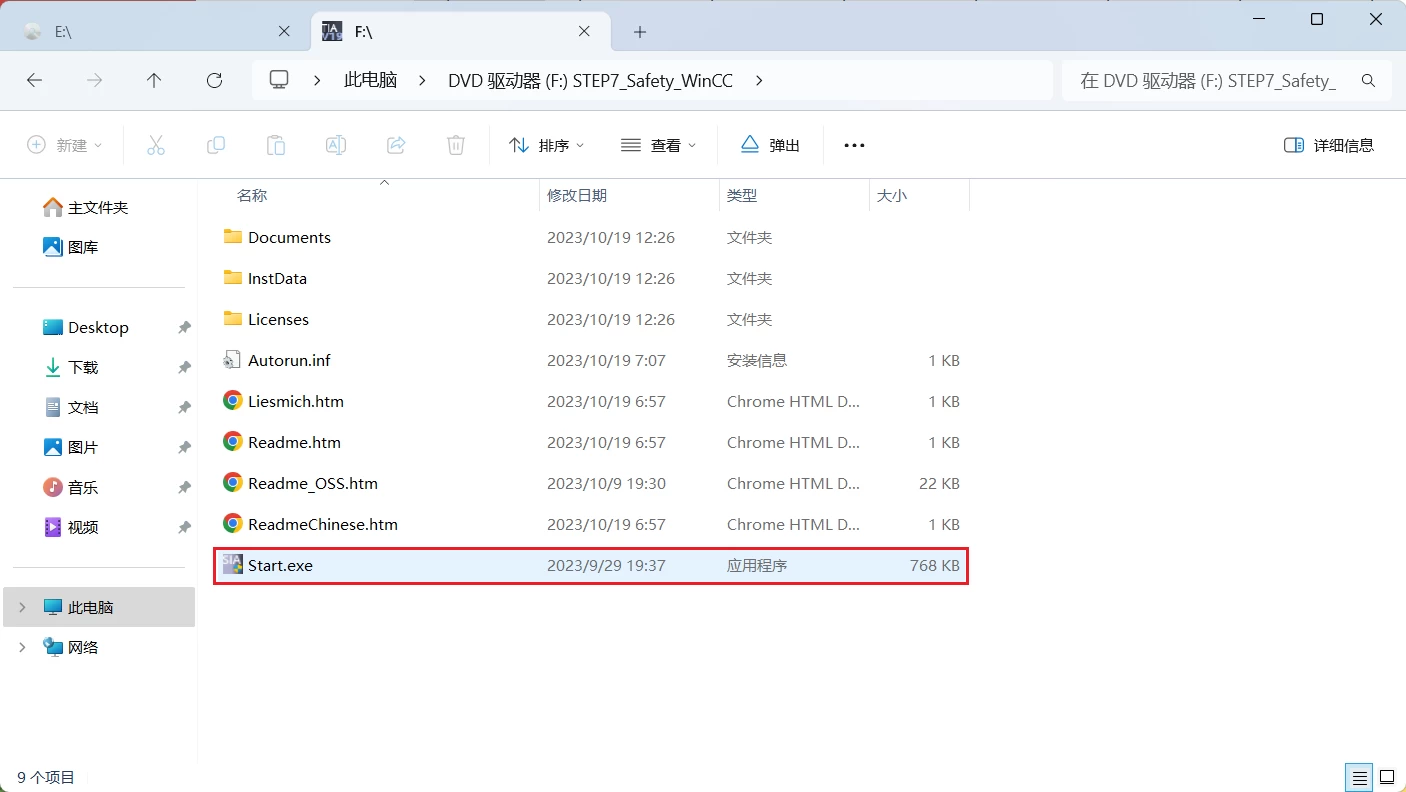Viewport: 1406px width, 792px height.
Task: Open the 查看 view dropdown
Action: [x=659, y=145]
